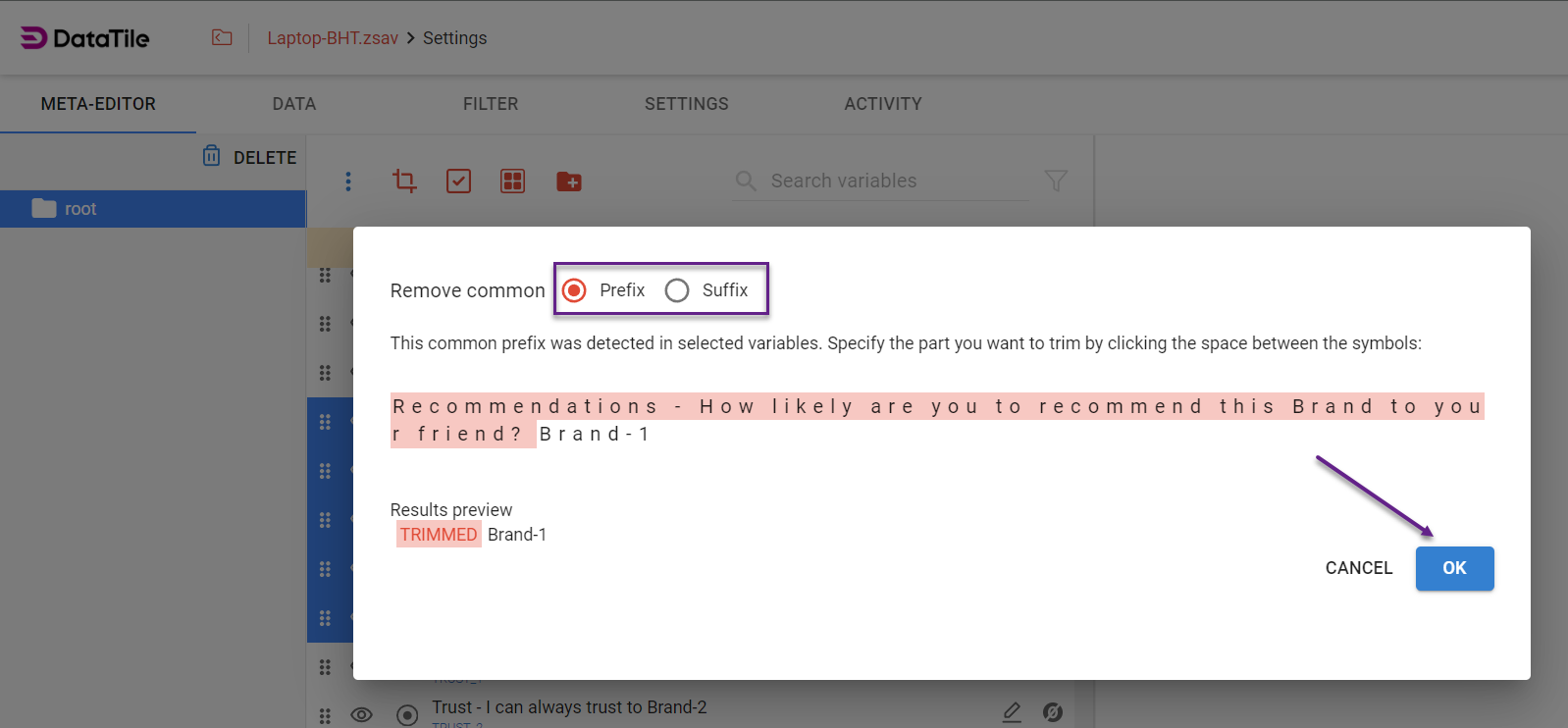Click the edit pencil icon for Trust Brand-2
Image resolution: width=1568 pixels, height=728 pixels.
coord(1012,711)
